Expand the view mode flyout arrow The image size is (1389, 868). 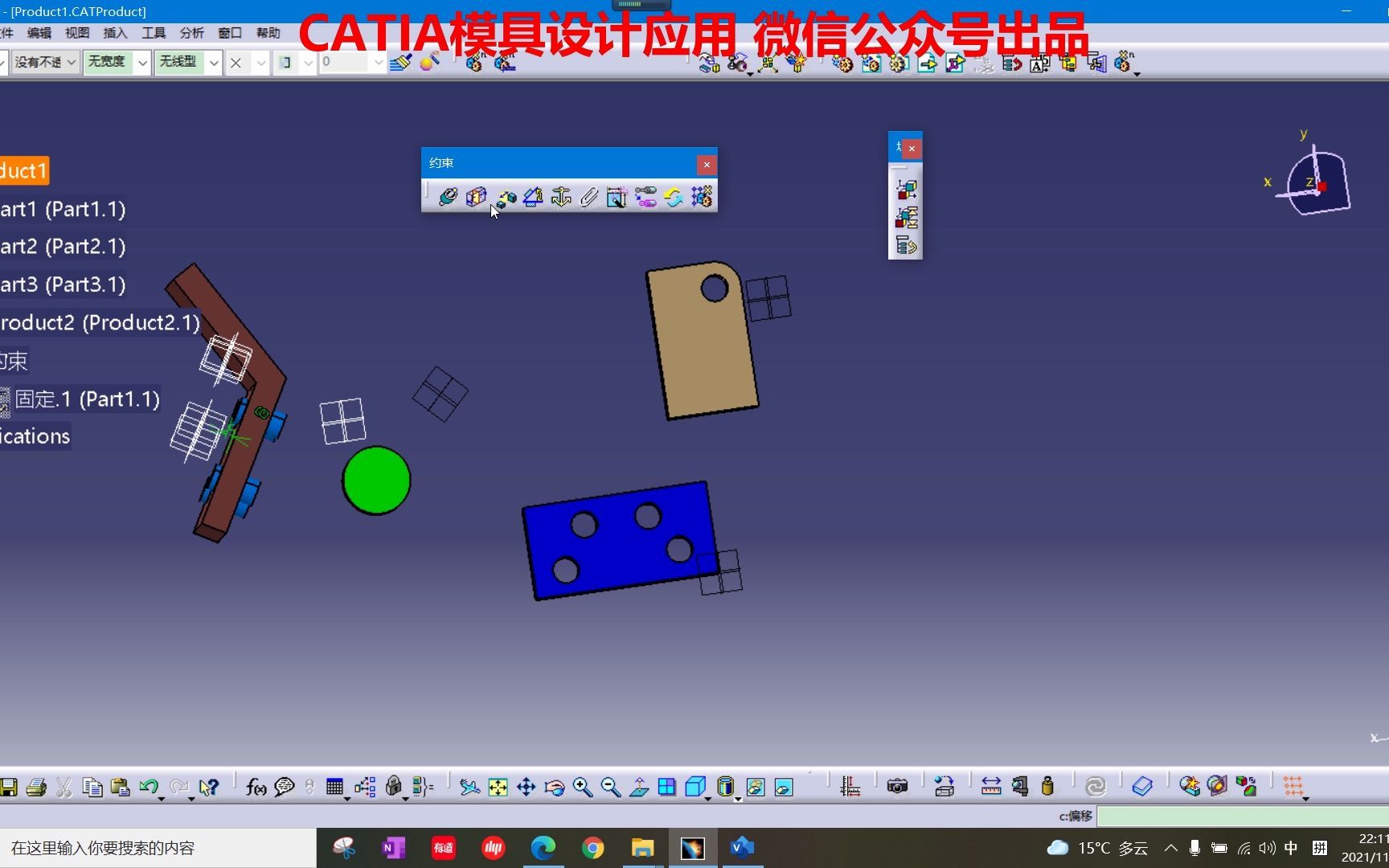(x=738, y=798)
